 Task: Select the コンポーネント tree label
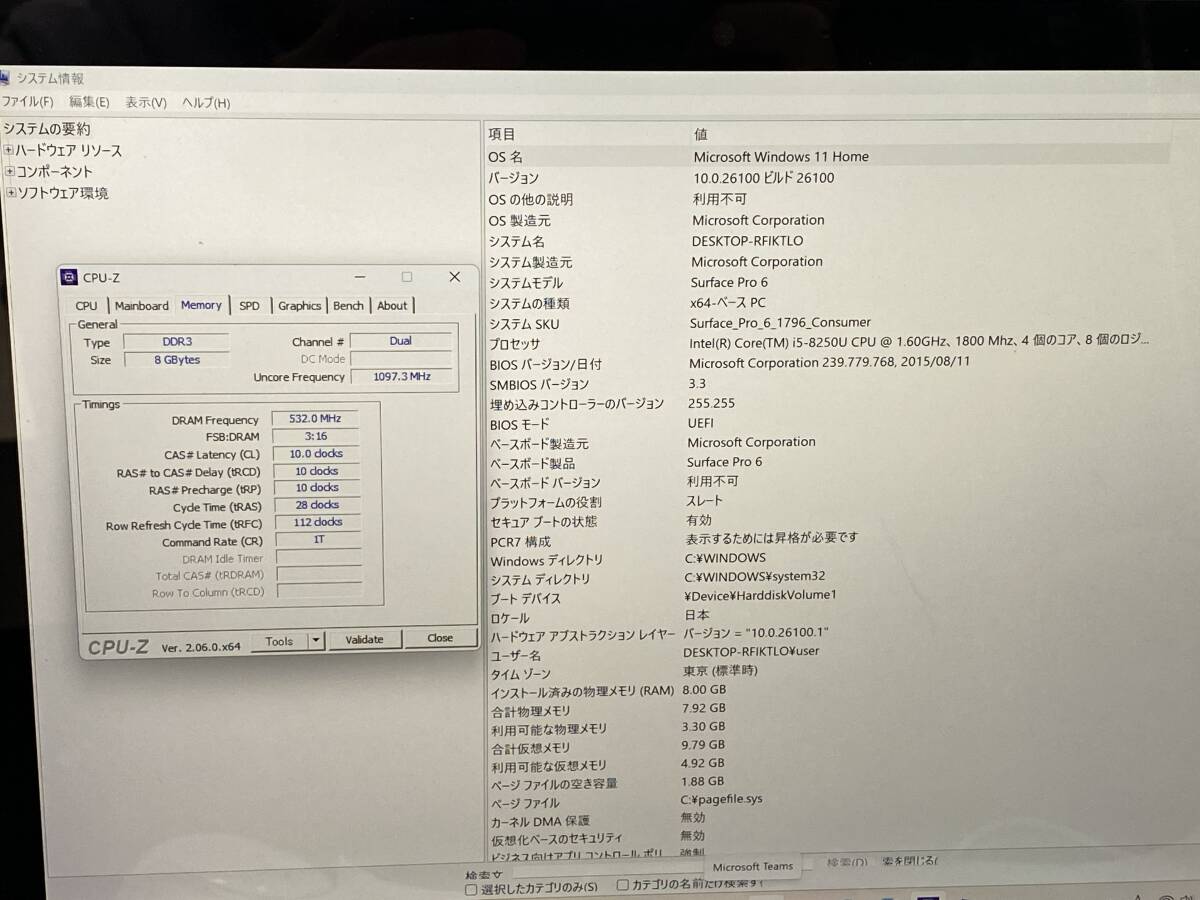click(55, 172)
